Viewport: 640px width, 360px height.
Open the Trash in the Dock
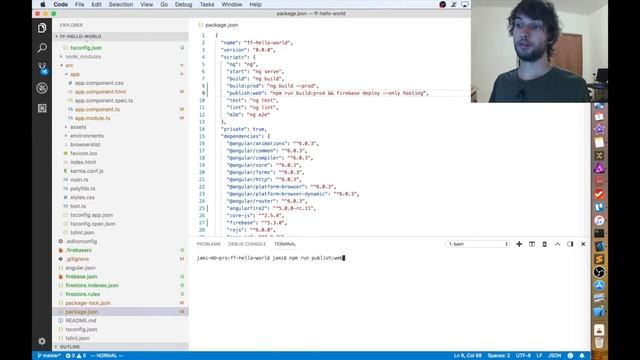pos(599,342)
